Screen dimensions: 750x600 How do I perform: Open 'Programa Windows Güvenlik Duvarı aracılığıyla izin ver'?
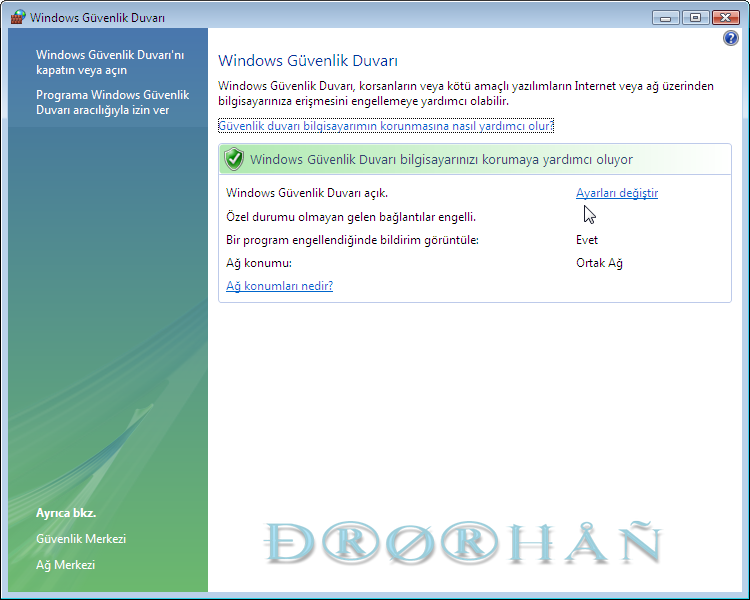pos(112,102)
